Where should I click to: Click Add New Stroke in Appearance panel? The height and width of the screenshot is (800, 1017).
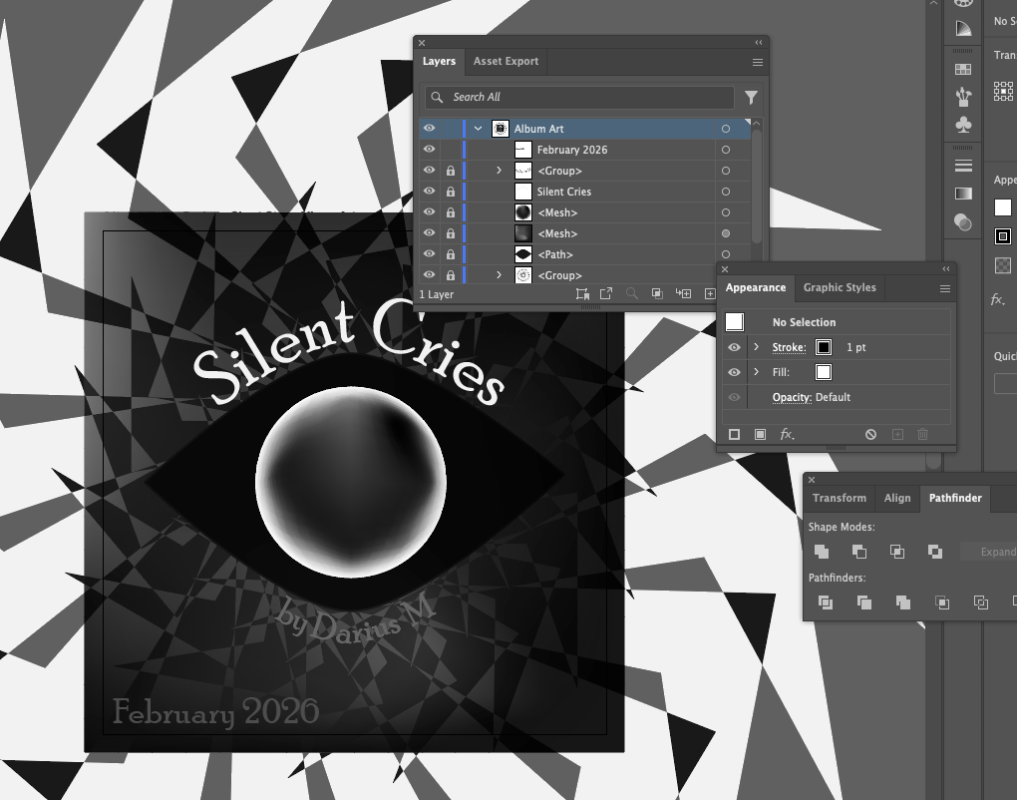click(734, 435)
